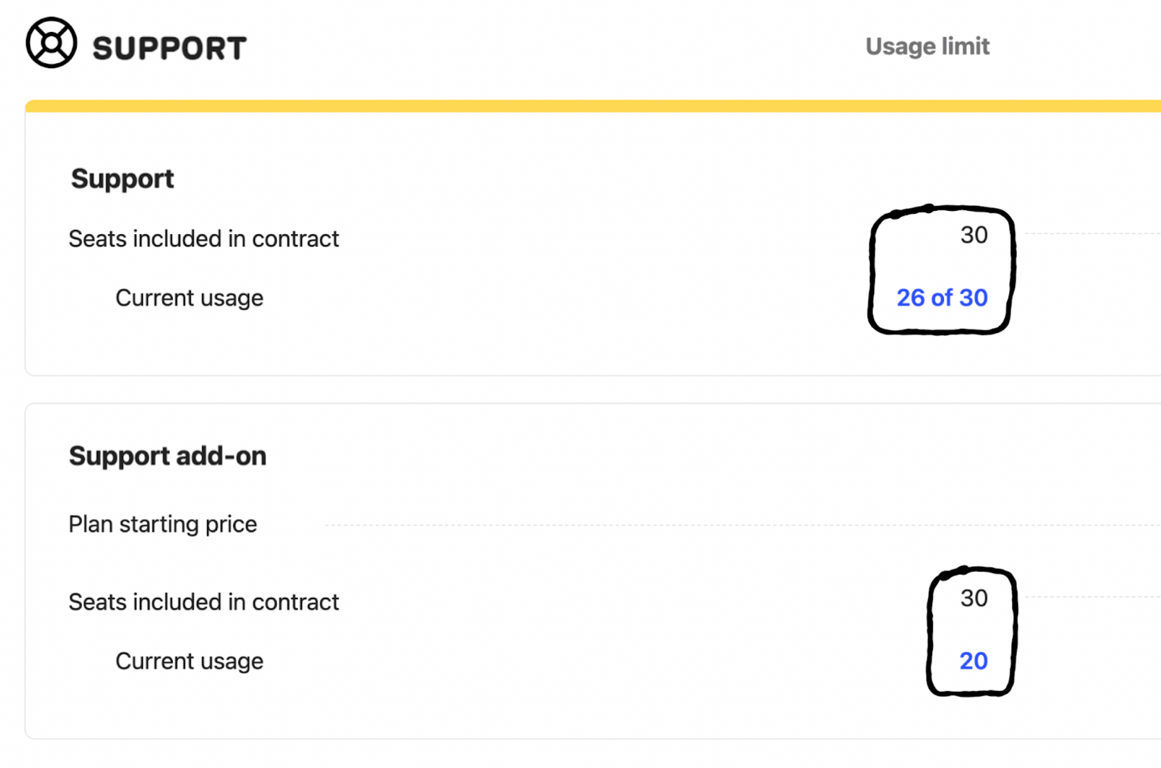Viewport: 1161px width, 768px height.
Task: Select the Support add-on section heading
Action: coord(167,456)
